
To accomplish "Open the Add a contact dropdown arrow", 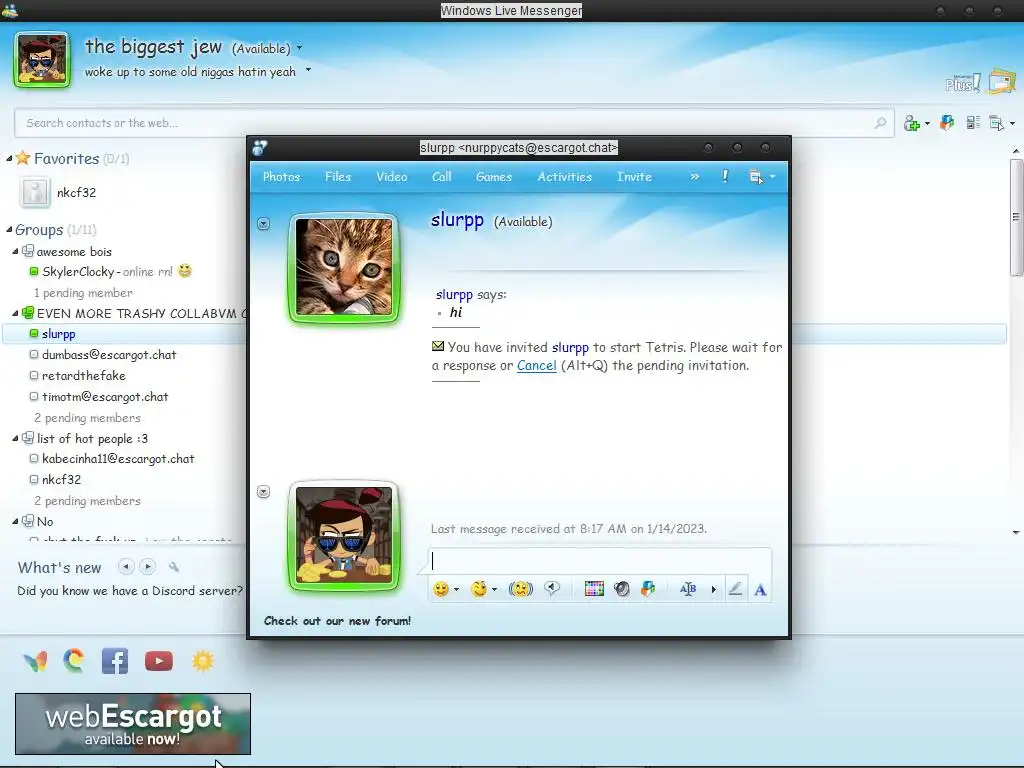I will (927, 123).
